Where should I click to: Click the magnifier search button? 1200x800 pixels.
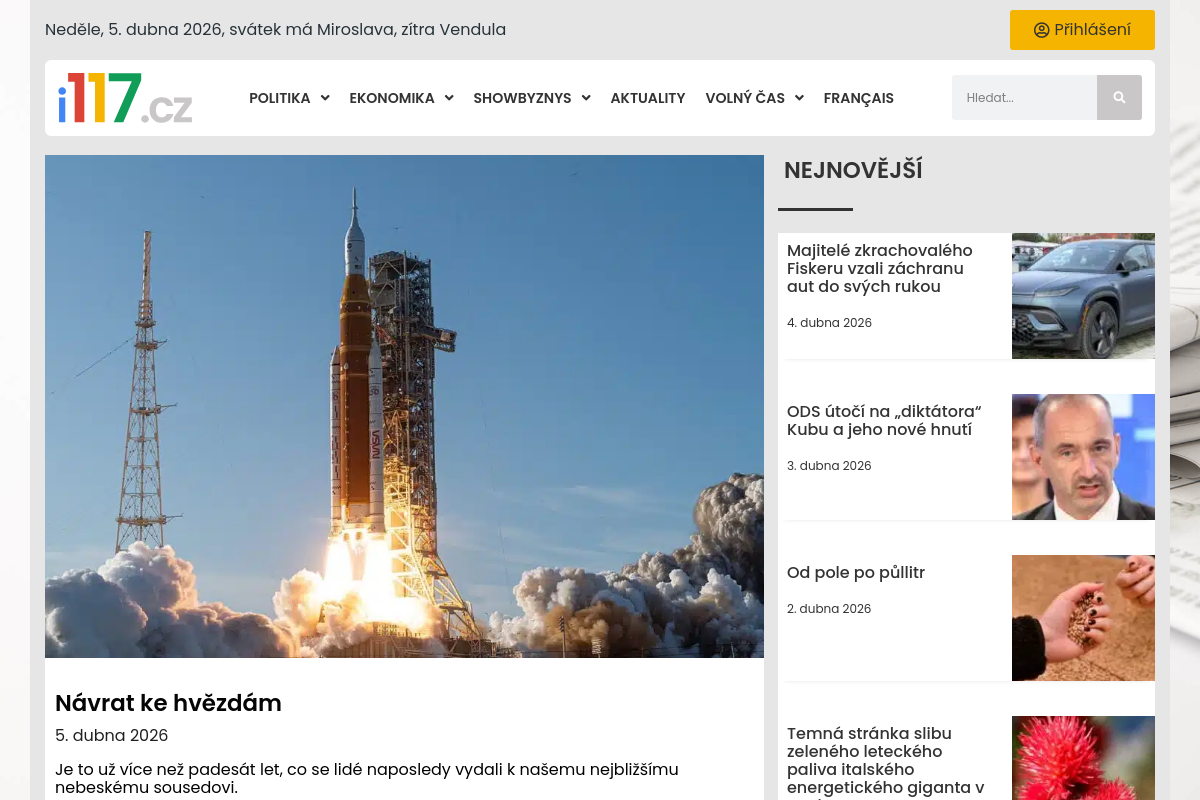(x=1119, y=98)
